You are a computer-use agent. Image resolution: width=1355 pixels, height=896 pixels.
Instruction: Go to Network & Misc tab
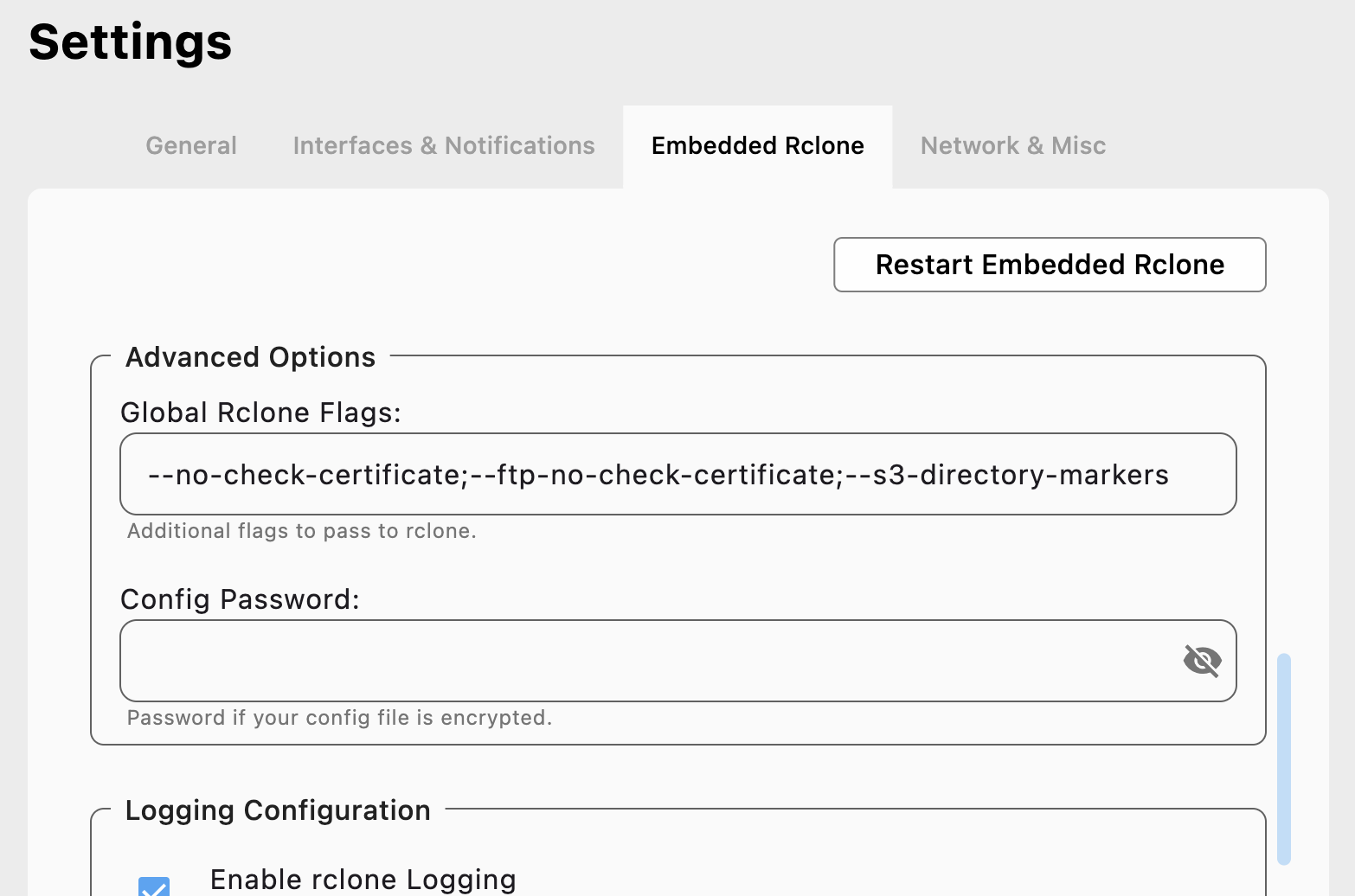click(1012, 145)
